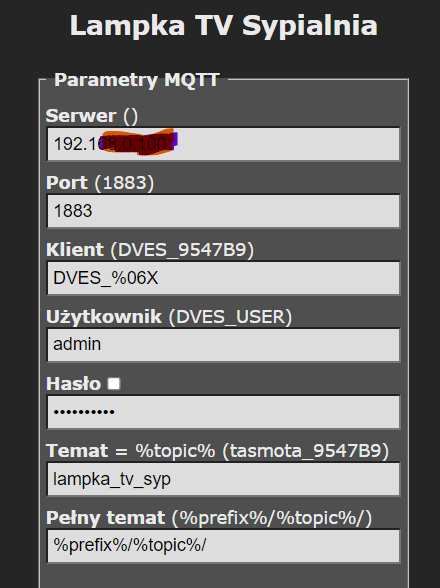Click the Użytkownik label text
440x588 pixels.
click(x=104, y=317)
